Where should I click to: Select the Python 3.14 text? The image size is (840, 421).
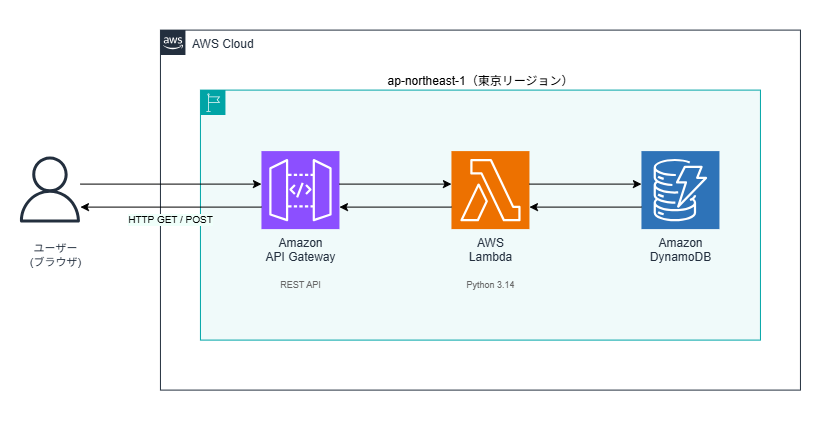(490, 285)
